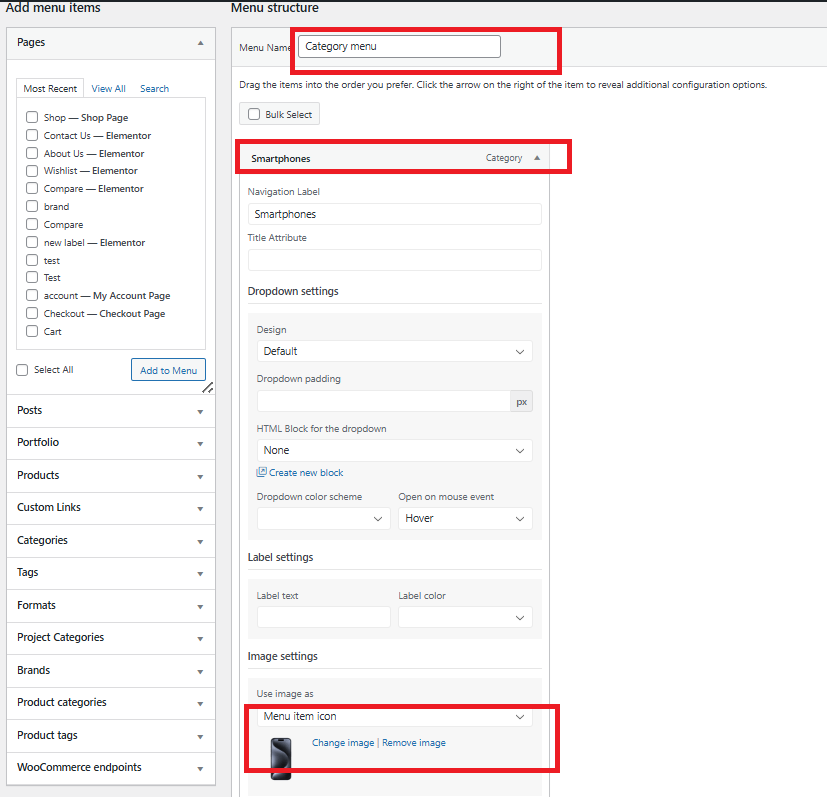Open the Use image as dropdown
827x797 pixels.
395,716
